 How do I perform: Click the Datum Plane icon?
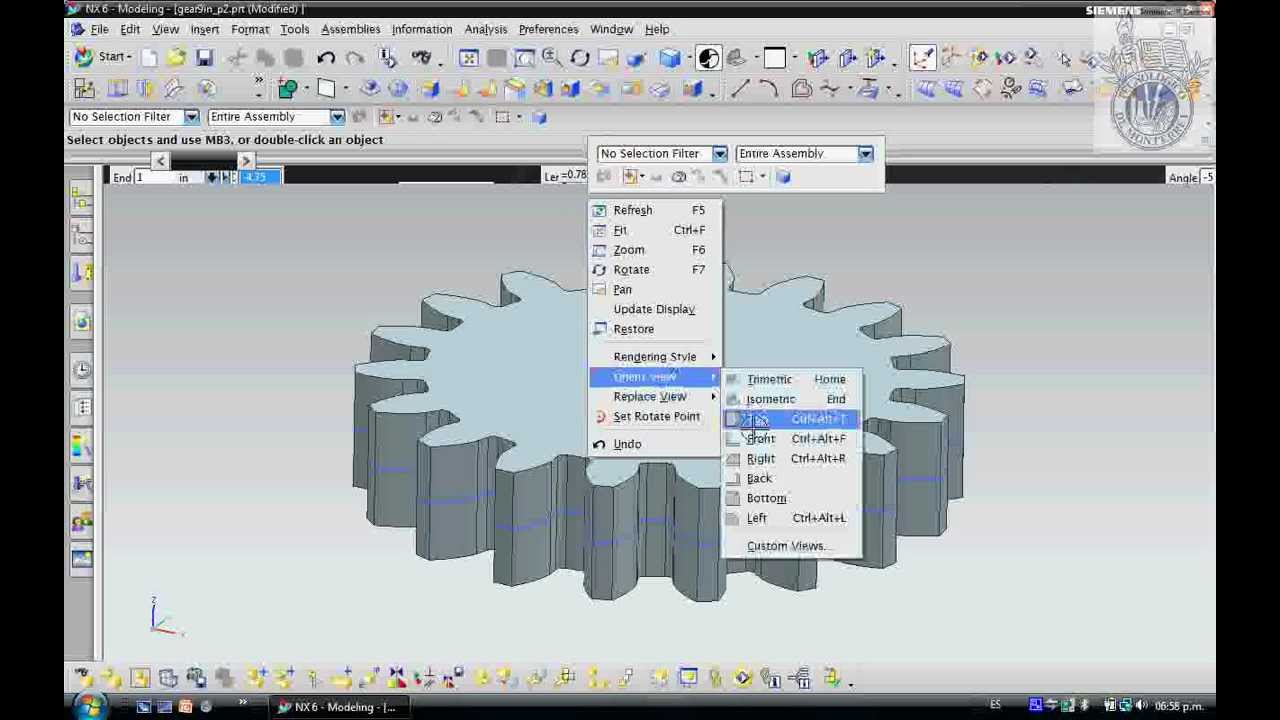(326, 89)
